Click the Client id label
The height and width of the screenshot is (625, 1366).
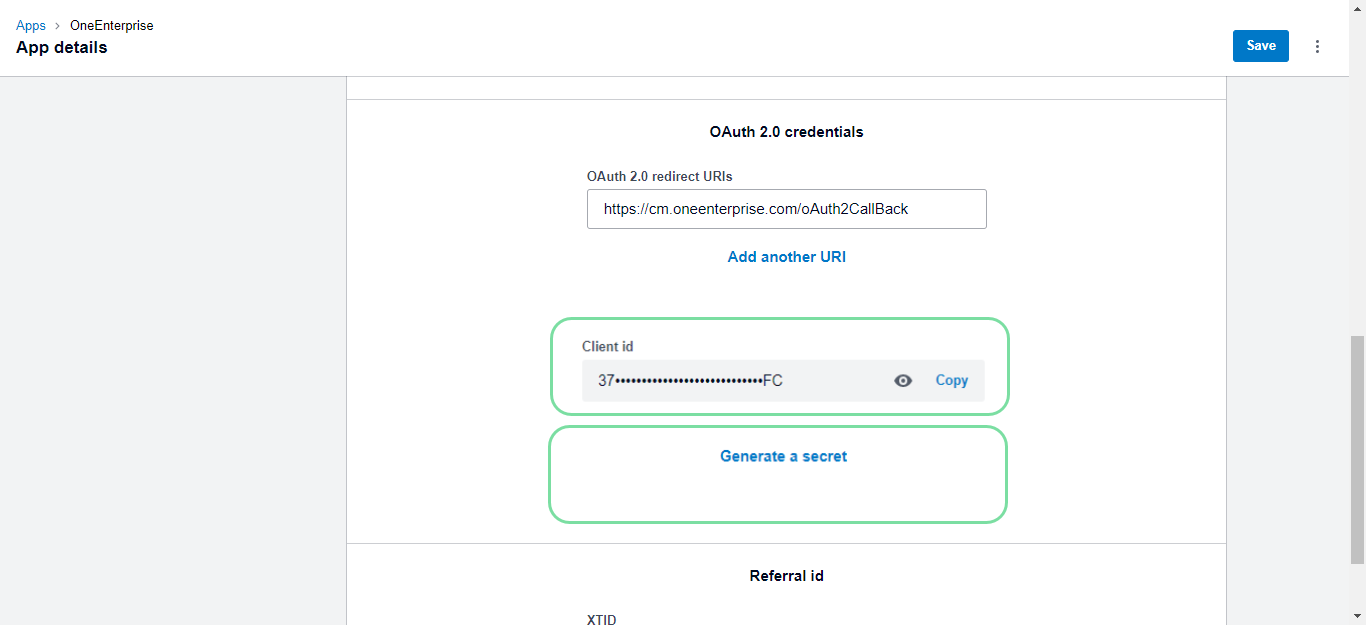pos(607,347)
